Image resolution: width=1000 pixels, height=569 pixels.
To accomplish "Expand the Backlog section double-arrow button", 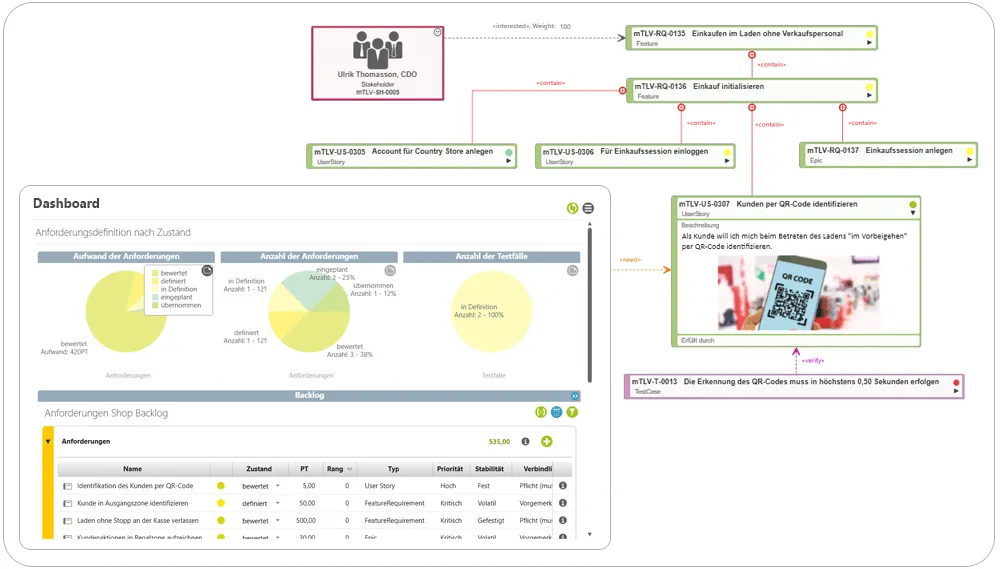I will [x=575, y=396].
